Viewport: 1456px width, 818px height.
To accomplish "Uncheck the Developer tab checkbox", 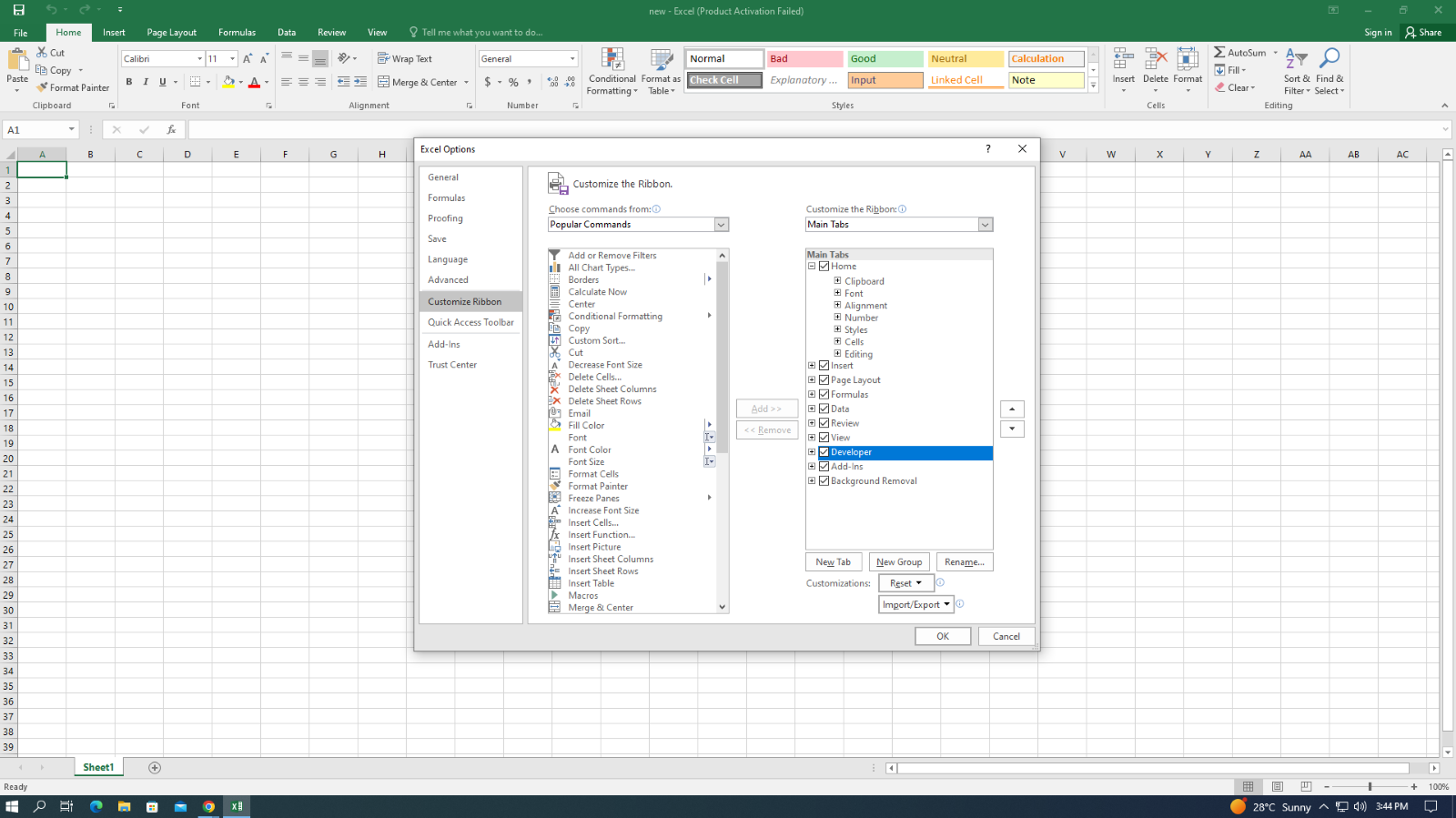I will (x=824, y=452).
